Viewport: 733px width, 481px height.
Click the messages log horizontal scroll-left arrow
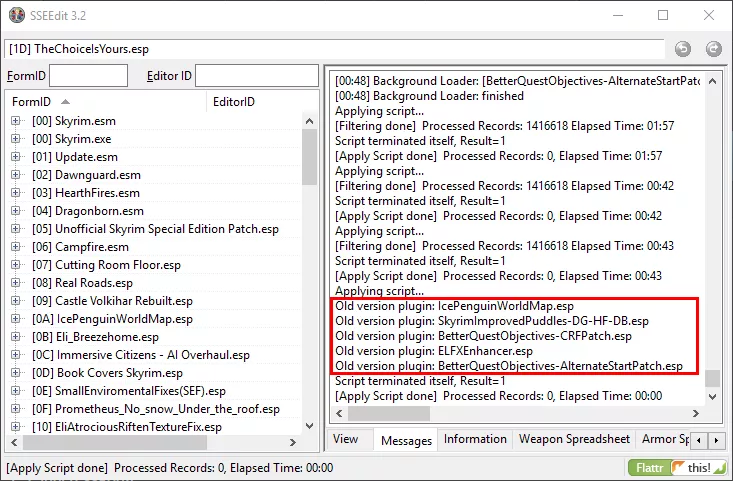339,413
